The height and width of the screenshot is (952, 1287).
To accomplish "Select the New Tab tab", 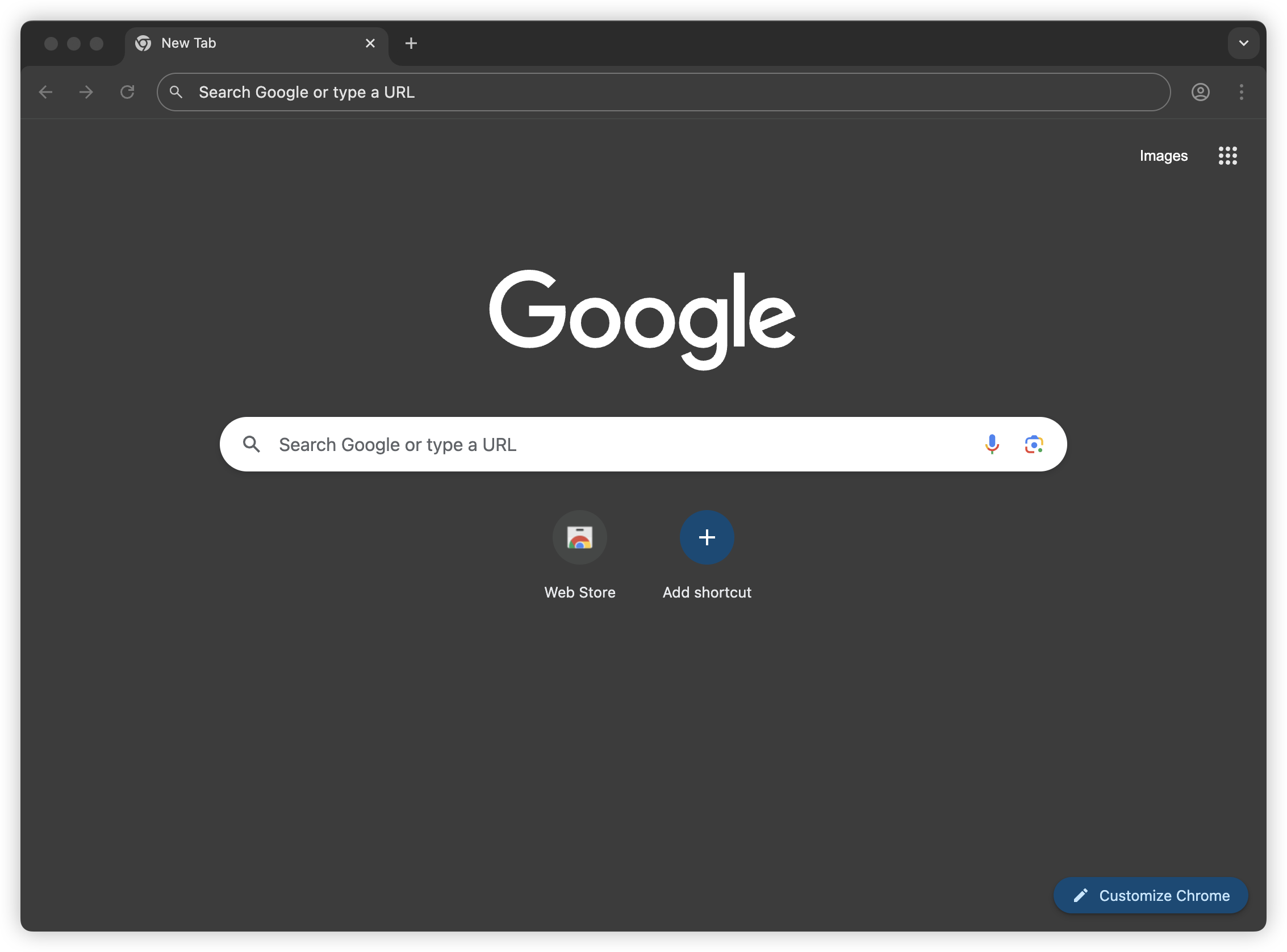I will [256, 45].
